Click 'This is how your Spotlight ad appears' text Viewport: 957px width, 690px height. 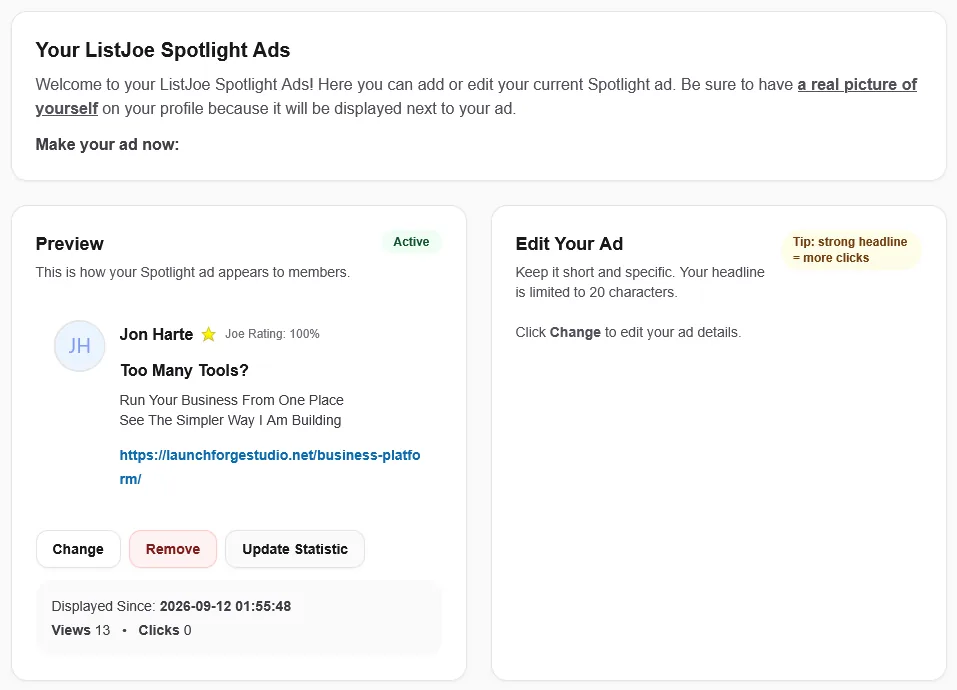(193, 272)
